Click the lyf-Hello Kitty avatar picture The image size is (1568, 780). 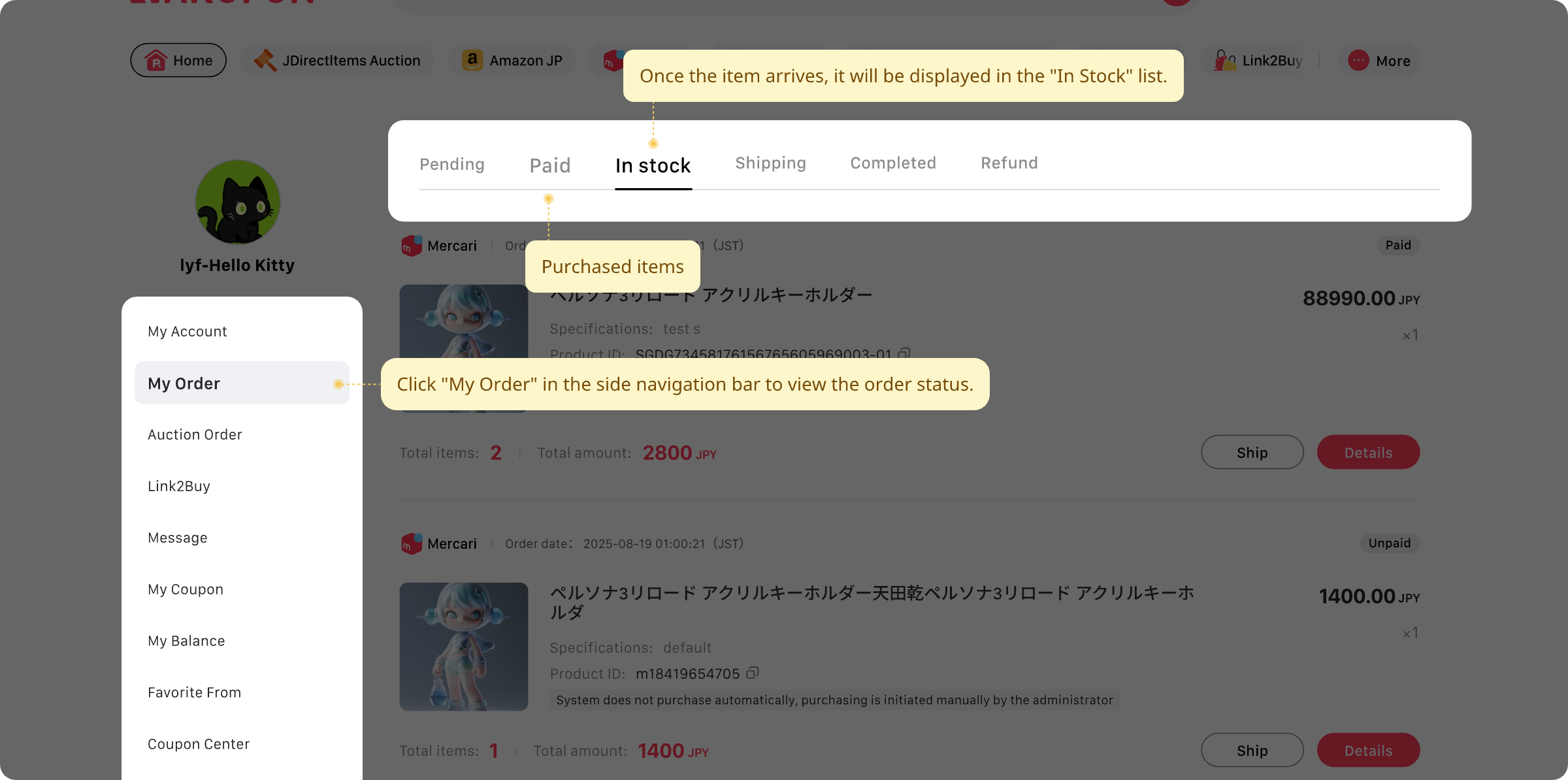[238, 203]
